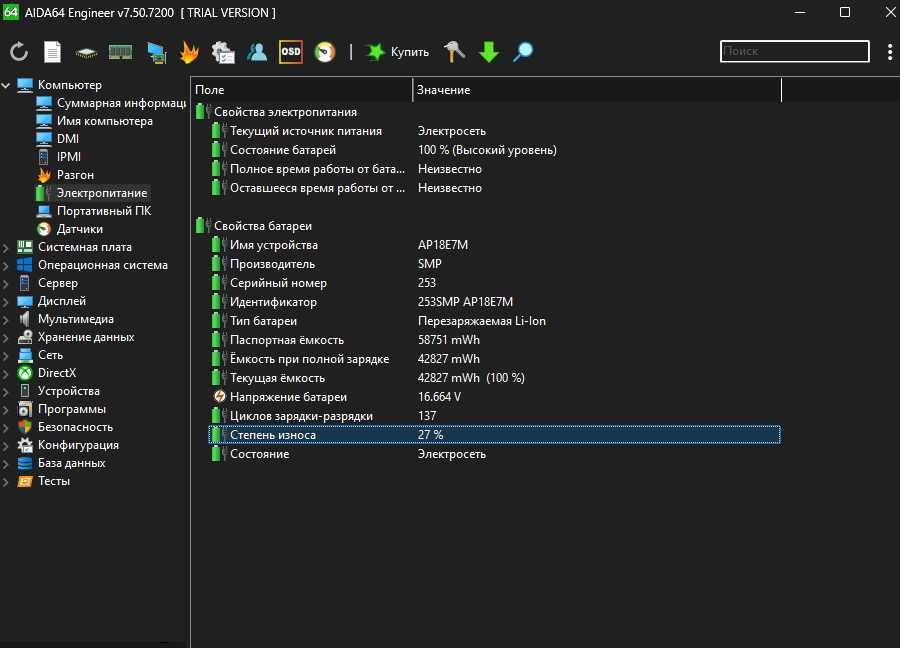The height and width of the screenshot is (648, 900).
Task: Open the toolbar icon right of the flame
Action: click(223, 52)
